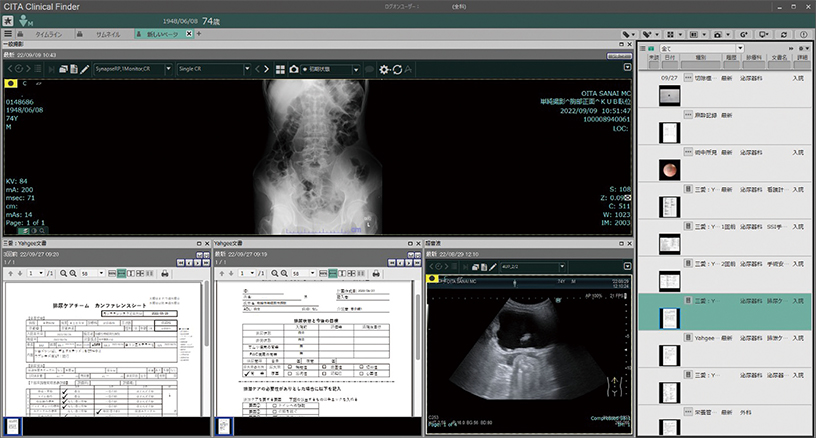Click the hamburger list icon left of タイムライン tab

(x=10, y=34)
